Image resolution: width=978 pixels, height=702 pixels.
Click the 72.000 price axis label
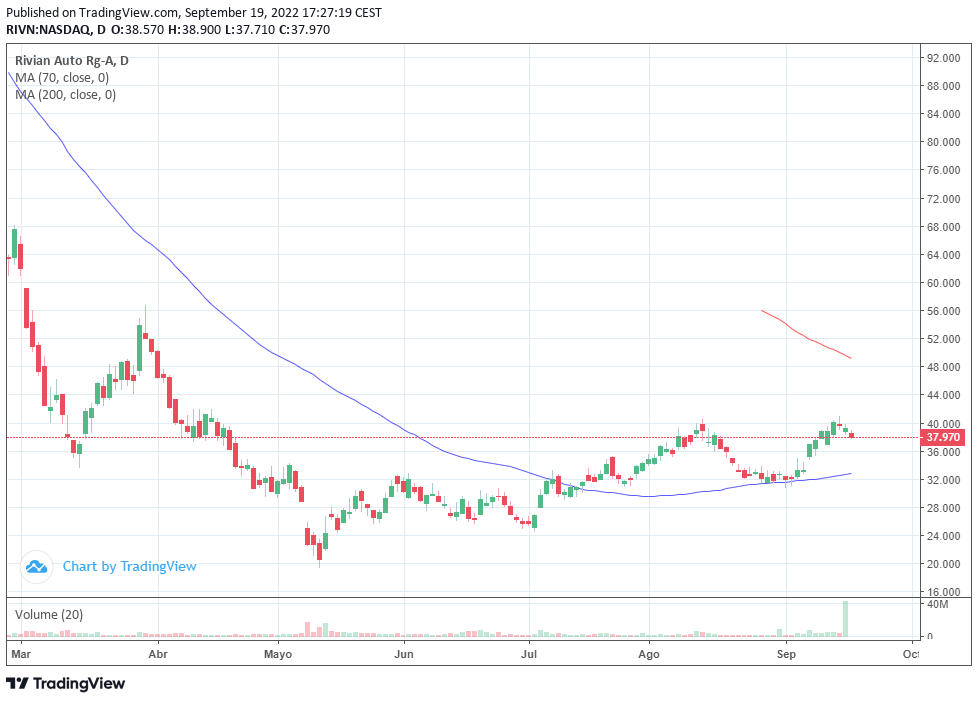(943, 199)
